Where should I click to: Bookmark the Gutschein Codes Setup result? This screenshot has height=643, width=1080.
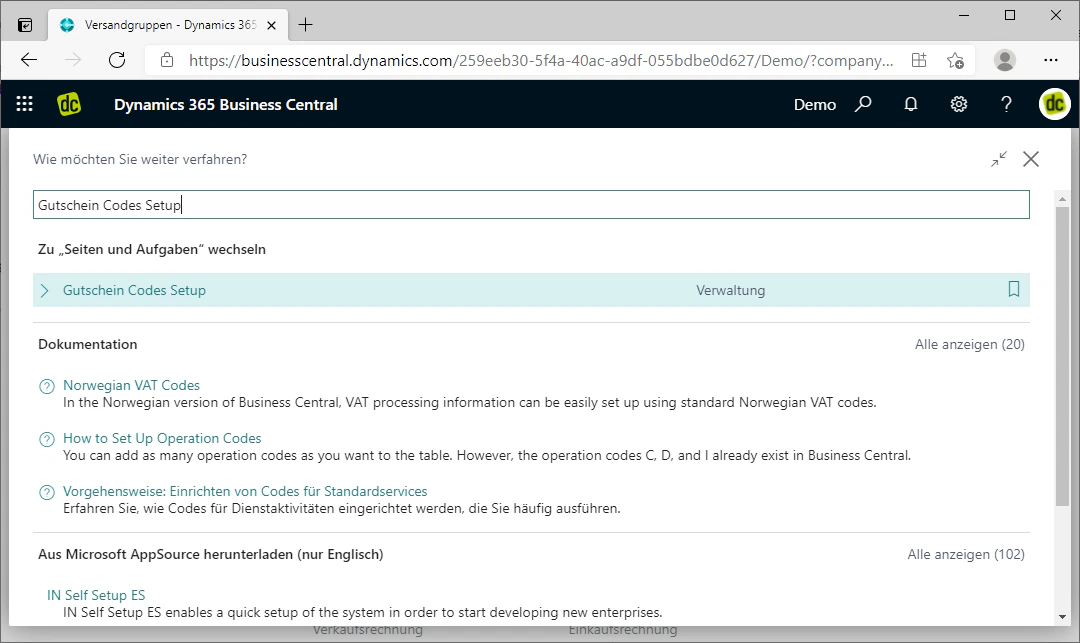[x=1014, y=289]
